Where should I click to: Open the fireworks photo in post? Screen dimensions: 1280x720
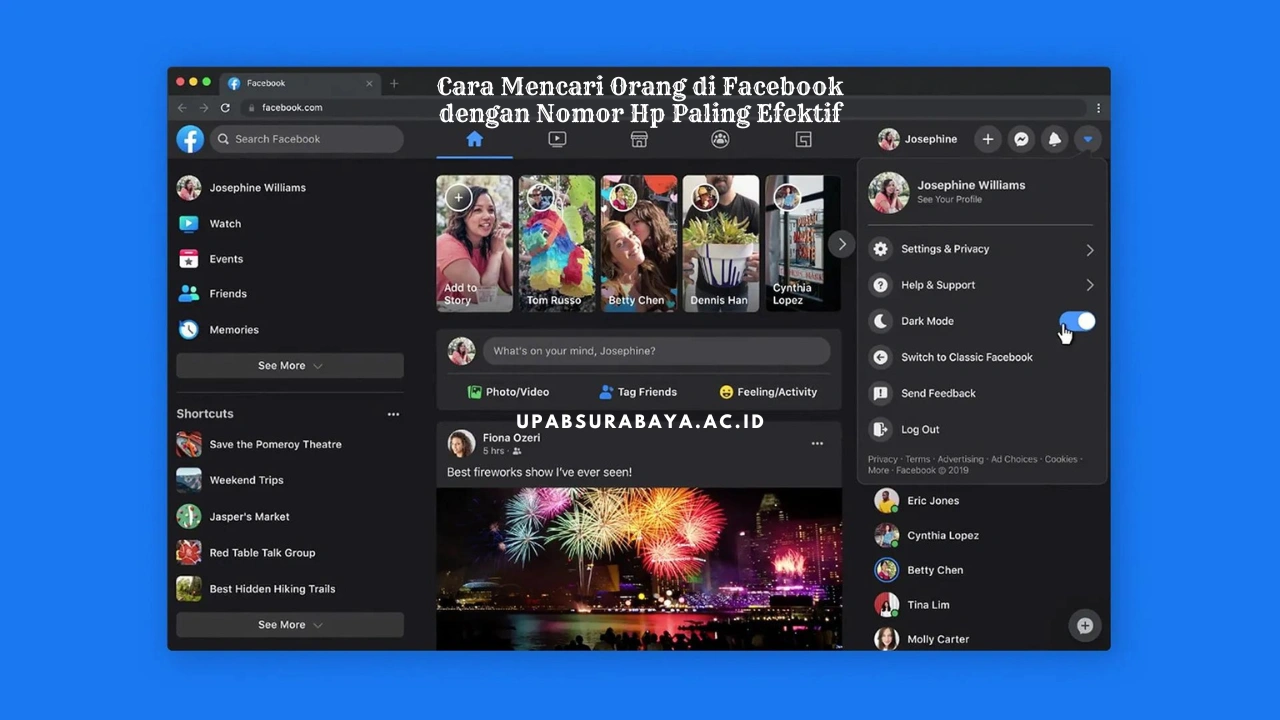pos(639,569)
